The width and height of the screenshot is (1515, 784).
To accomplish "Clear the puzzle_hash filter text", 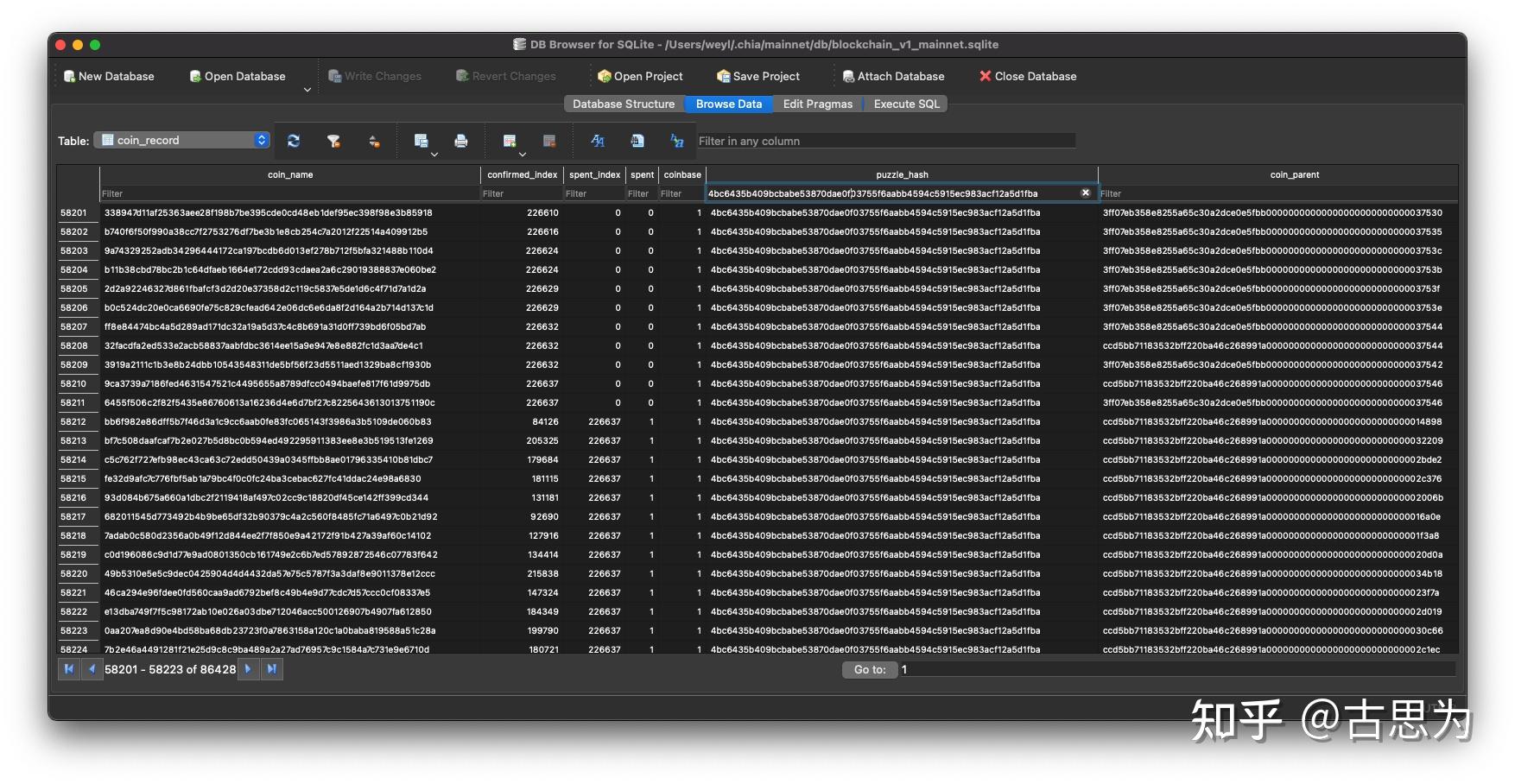I will [1086, 193].
